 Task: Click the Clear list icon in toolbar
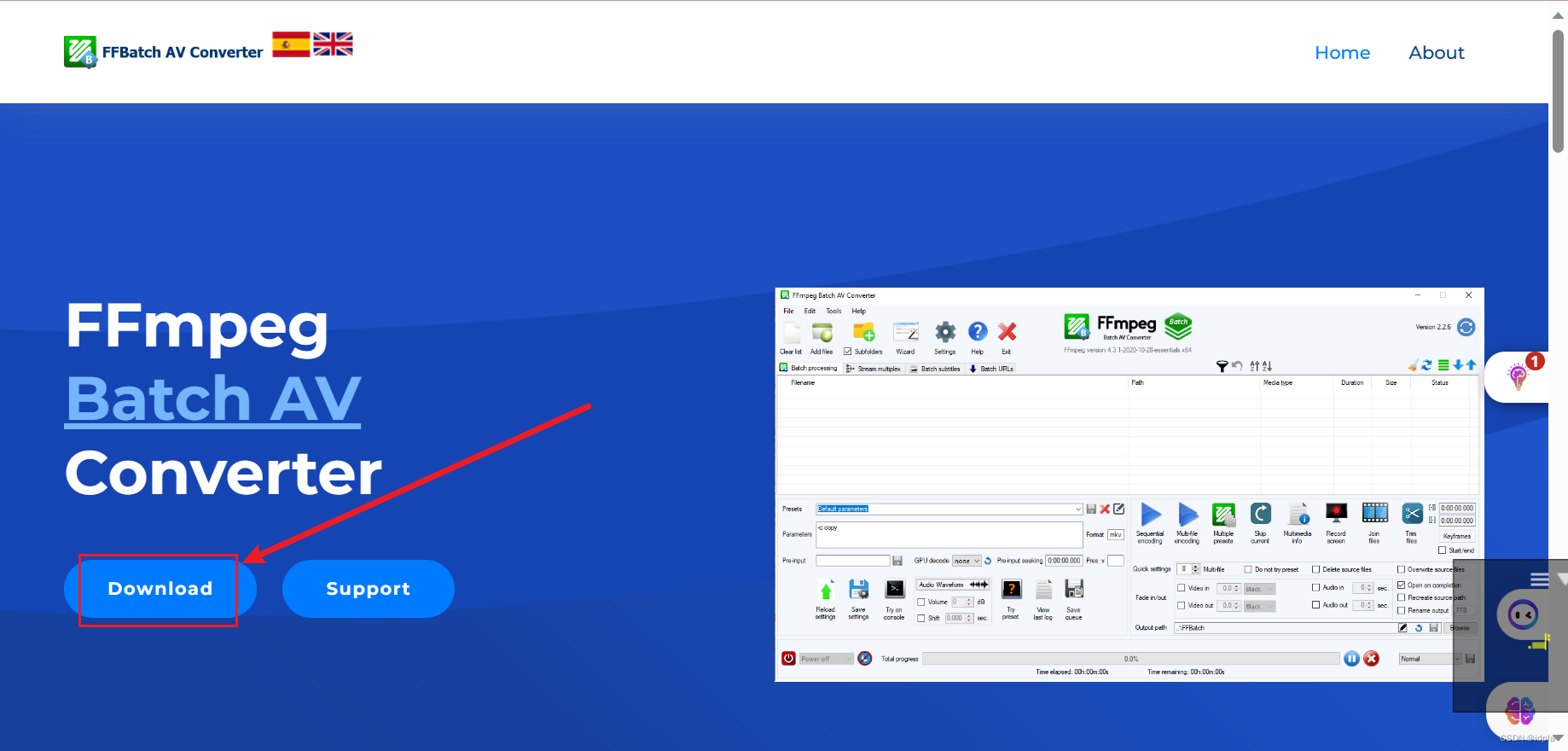792,332
